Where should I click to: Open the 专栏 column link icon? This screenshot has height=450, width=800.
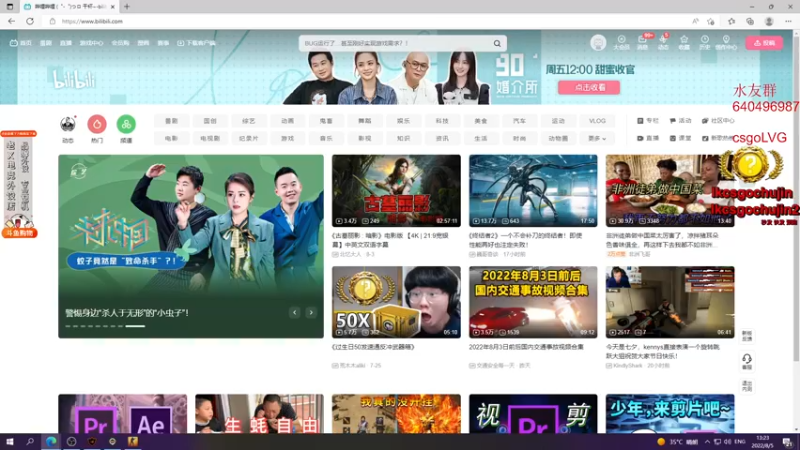click(648, 121)
